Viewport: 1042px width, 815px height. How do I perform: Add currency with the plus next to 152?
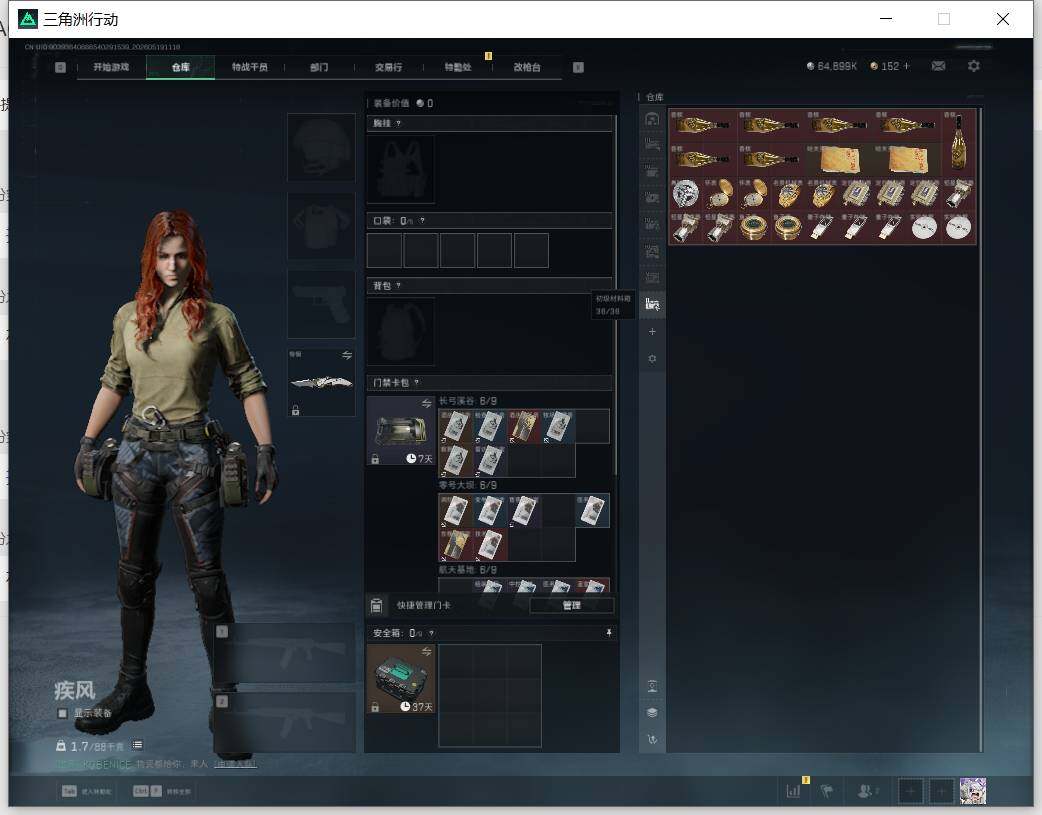pyautogui.click(x=906, y=66)
